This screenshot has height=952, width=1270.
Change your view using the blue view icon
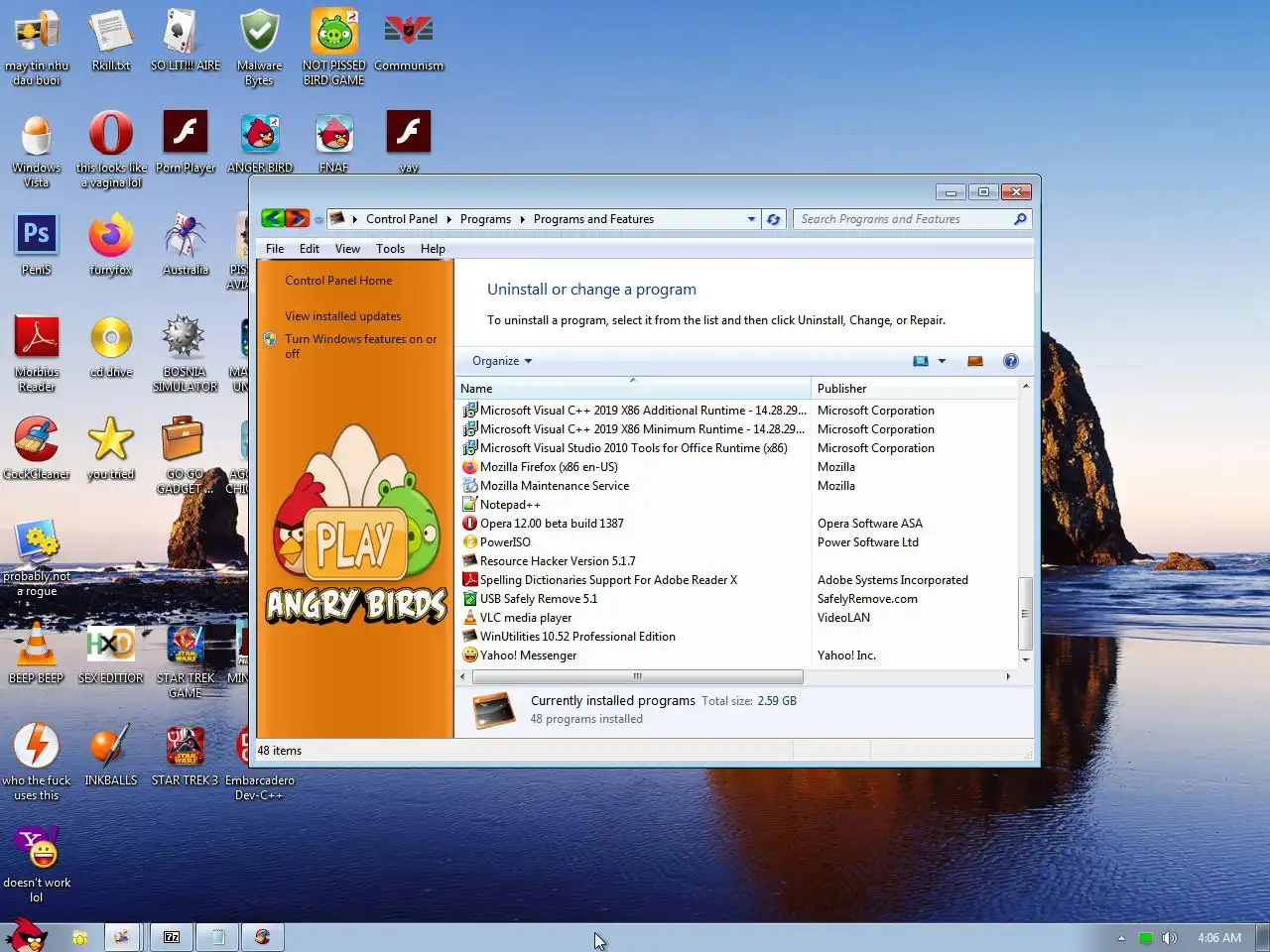(x=921, y=361)
